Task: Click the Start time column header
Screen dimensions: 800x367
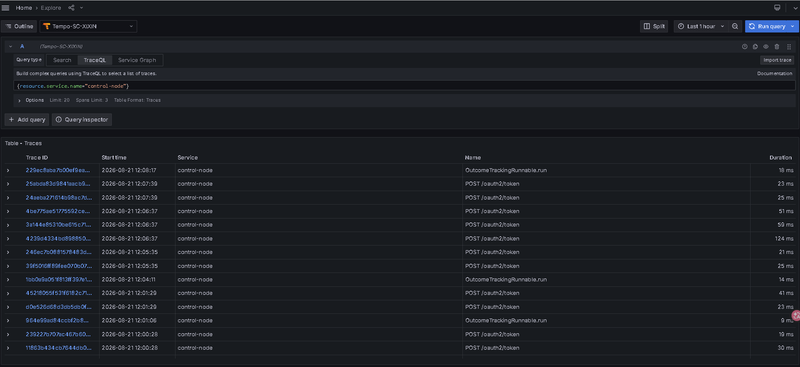Action: tap(114, 158)
